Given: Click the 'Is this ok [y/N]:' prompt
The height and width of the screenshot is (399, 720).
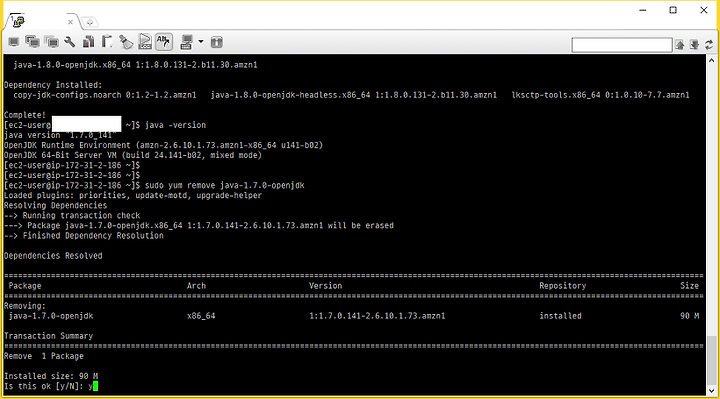Looking at the screenshot, I should tap(44, 386).
